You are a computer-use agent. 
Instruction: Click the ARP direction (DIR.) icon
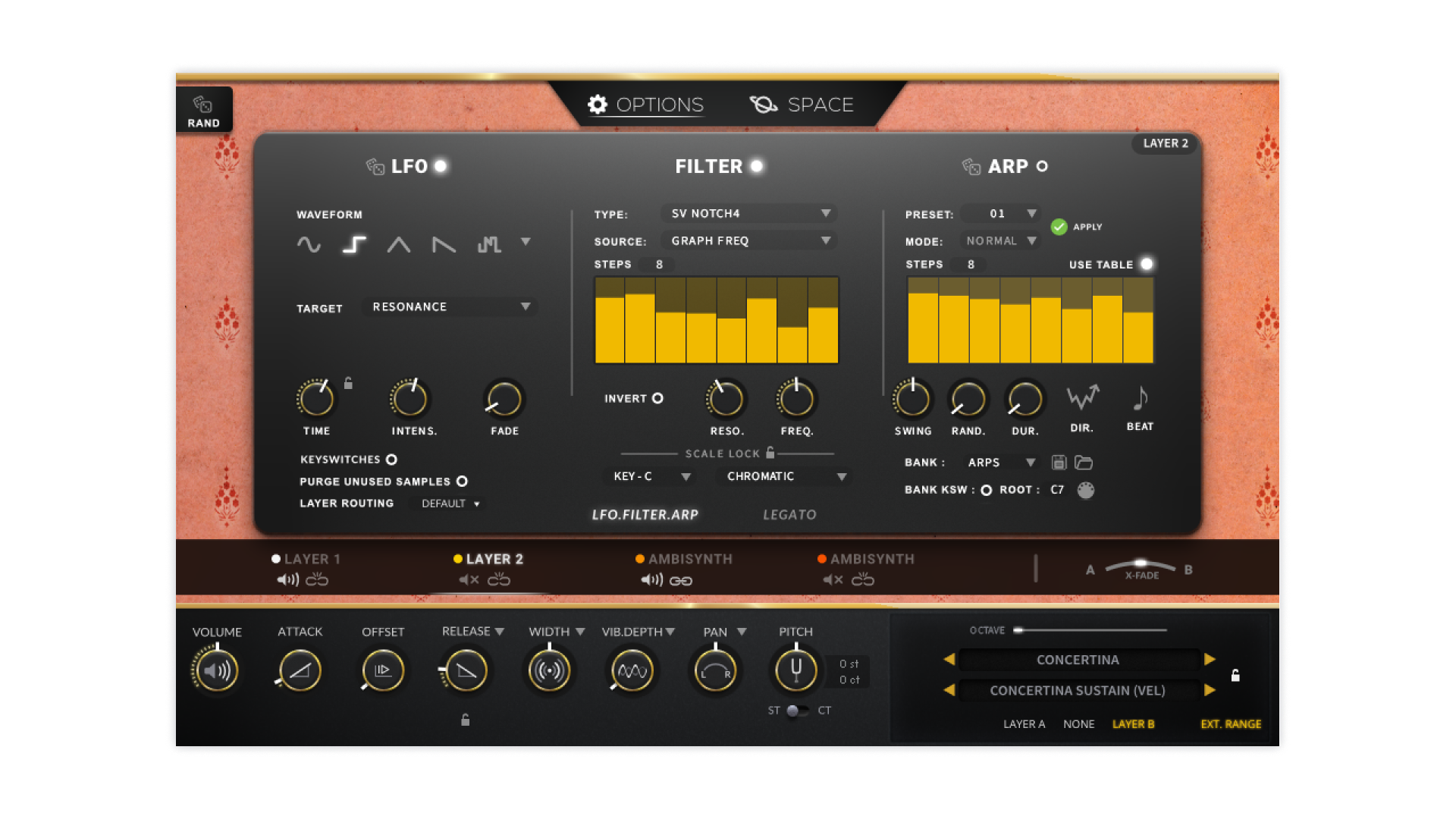1082,397
